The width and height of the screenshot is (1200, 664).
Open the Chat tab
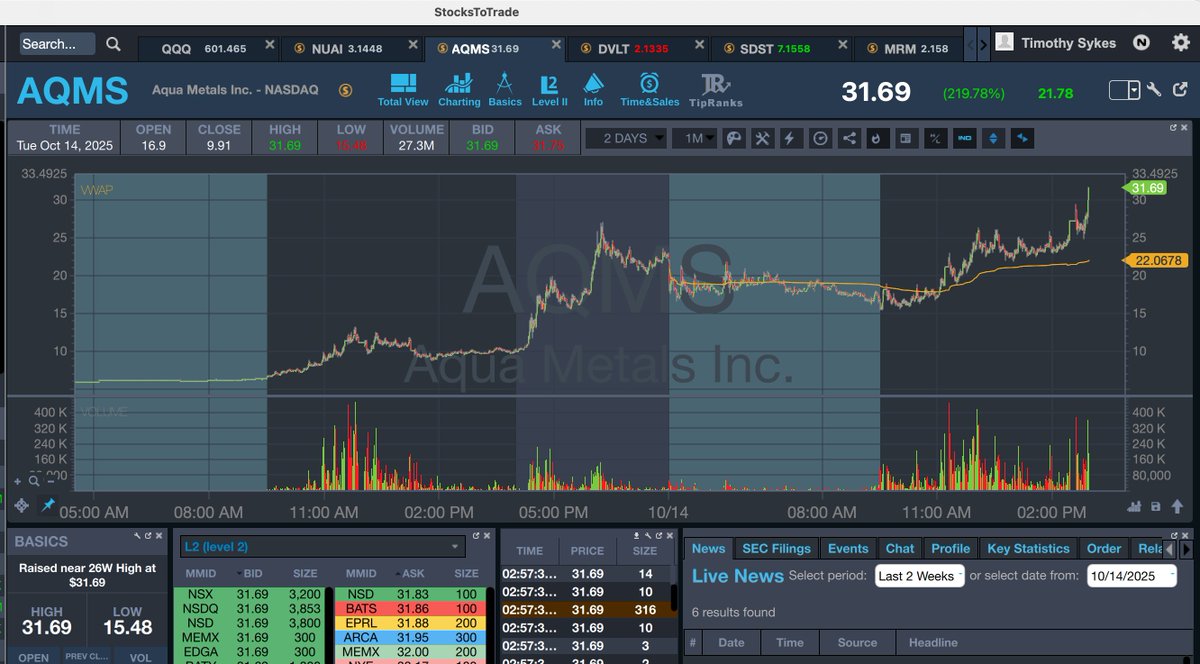pyautogui.click(x=900, y=548)
